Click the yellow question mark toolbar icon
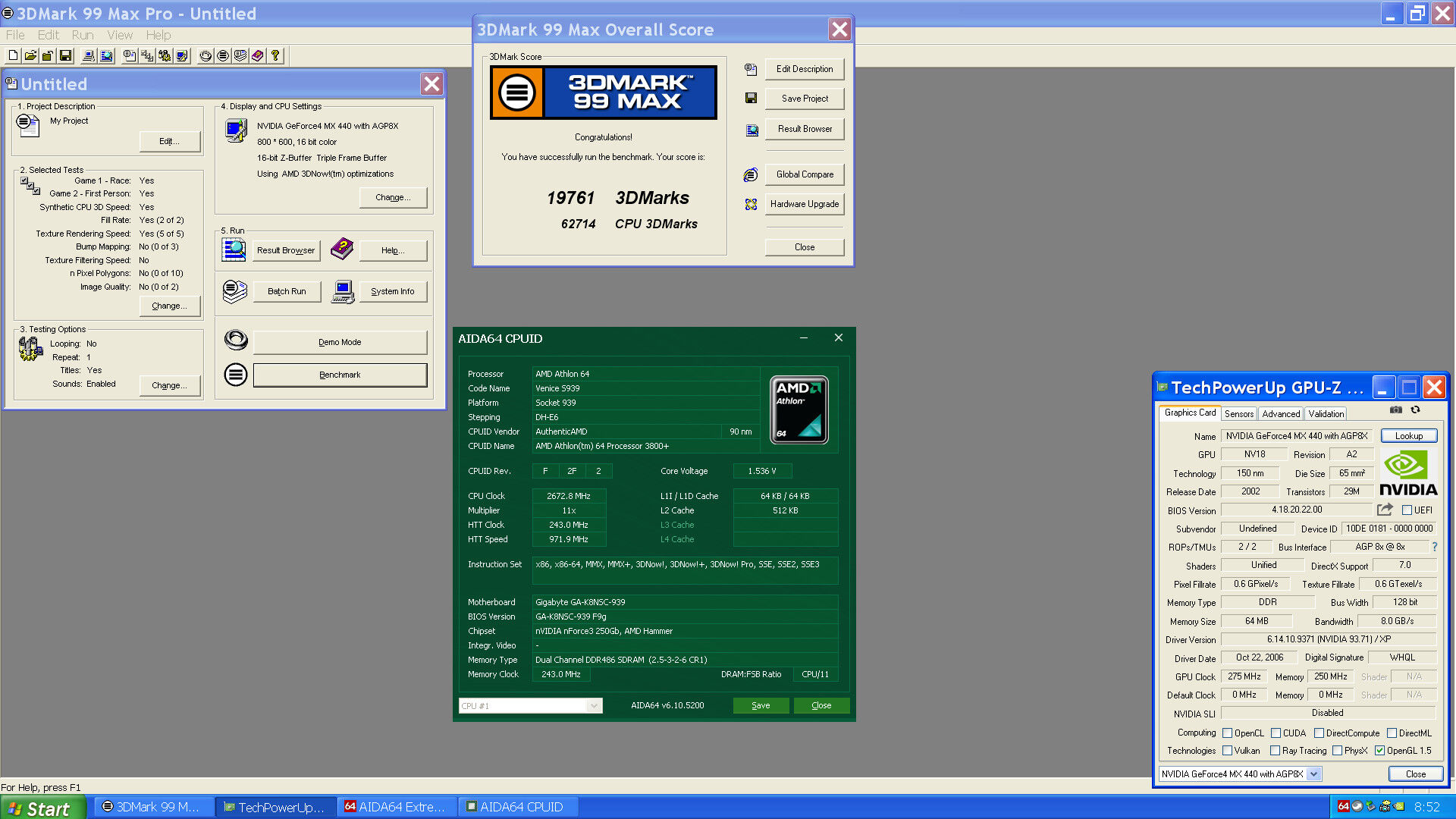This screenshot has width=1456, height=819. (x=275, y=55)
